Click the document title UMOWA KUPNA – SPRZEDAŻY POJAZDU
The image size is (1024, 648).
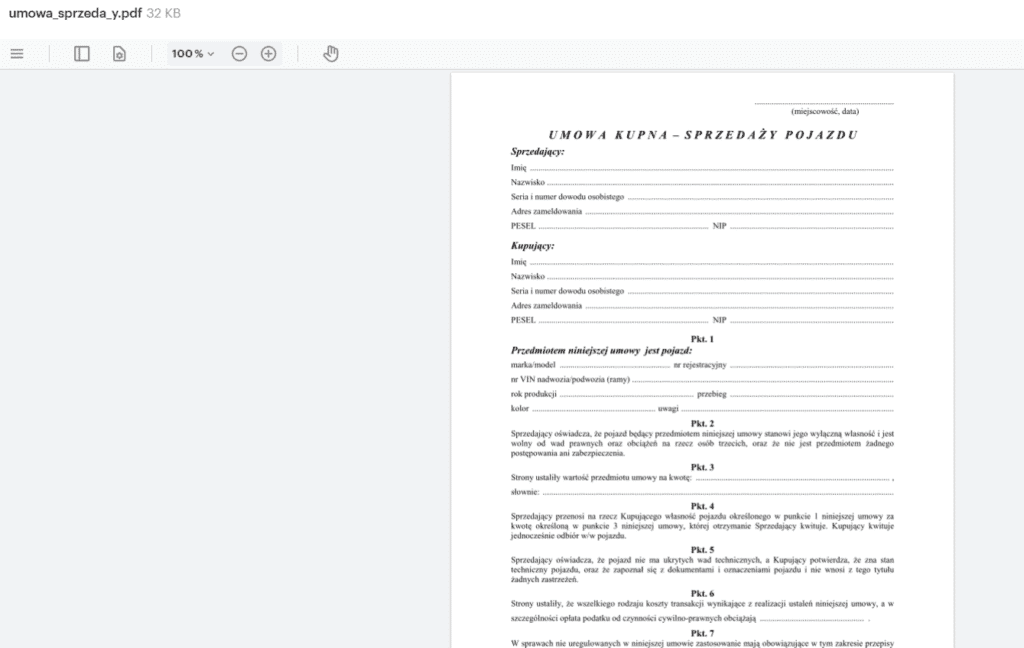click(702, 134)
